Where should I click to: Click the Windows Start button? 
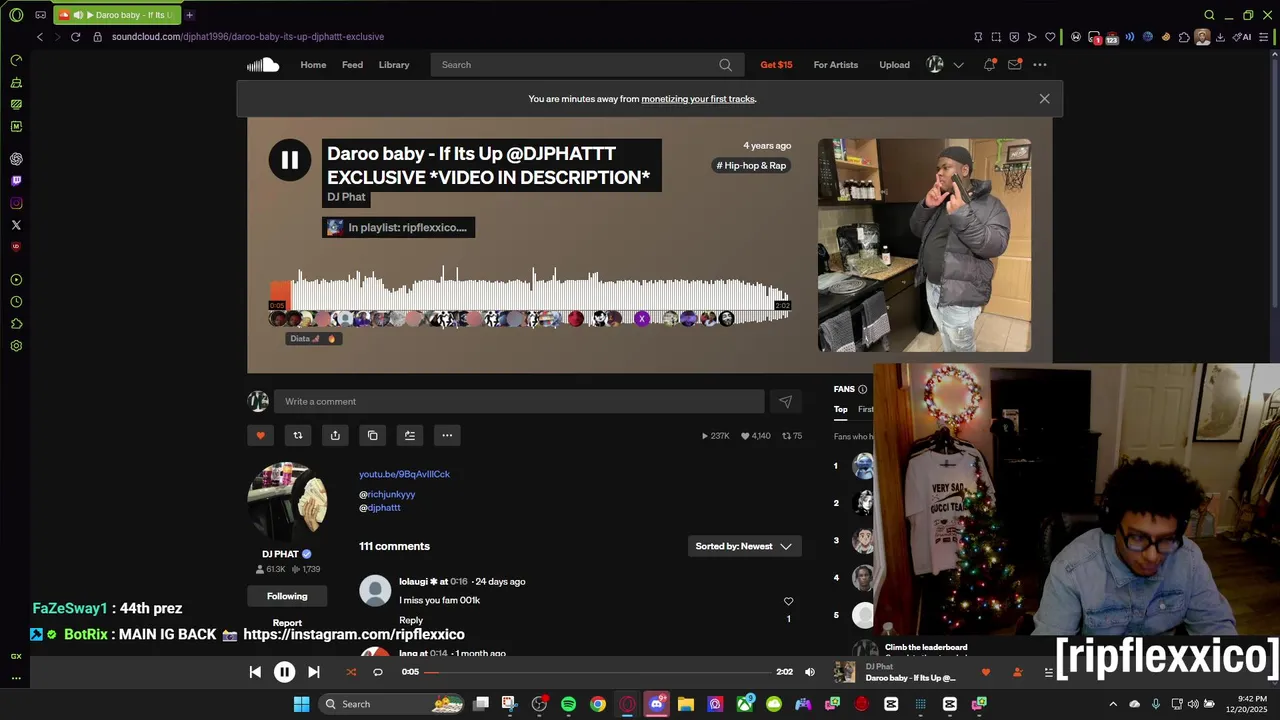(301, 704)
